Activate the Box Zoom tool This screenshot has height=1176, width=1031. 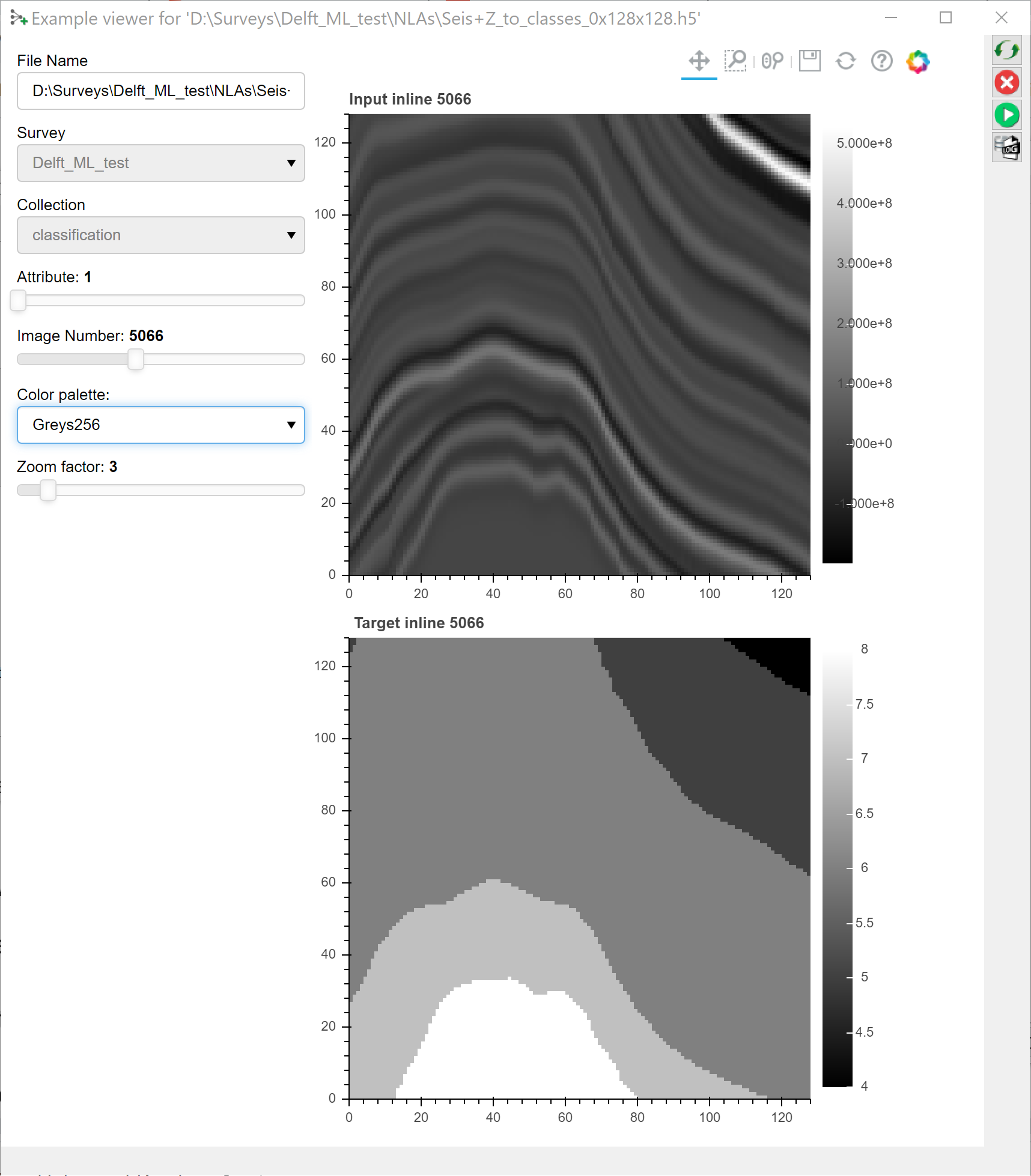click(737, 61)
